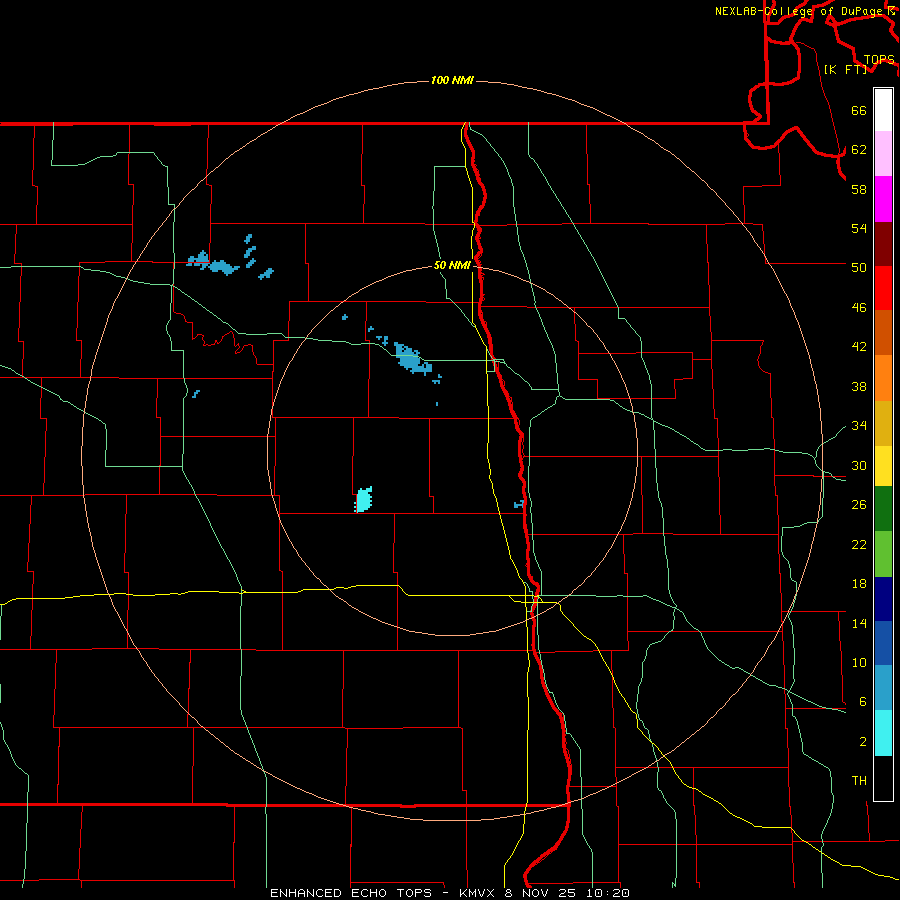Click the 66 value on the legend scale
The width and height of the screenshot is (900, 900).
click(x=859, y=111)
